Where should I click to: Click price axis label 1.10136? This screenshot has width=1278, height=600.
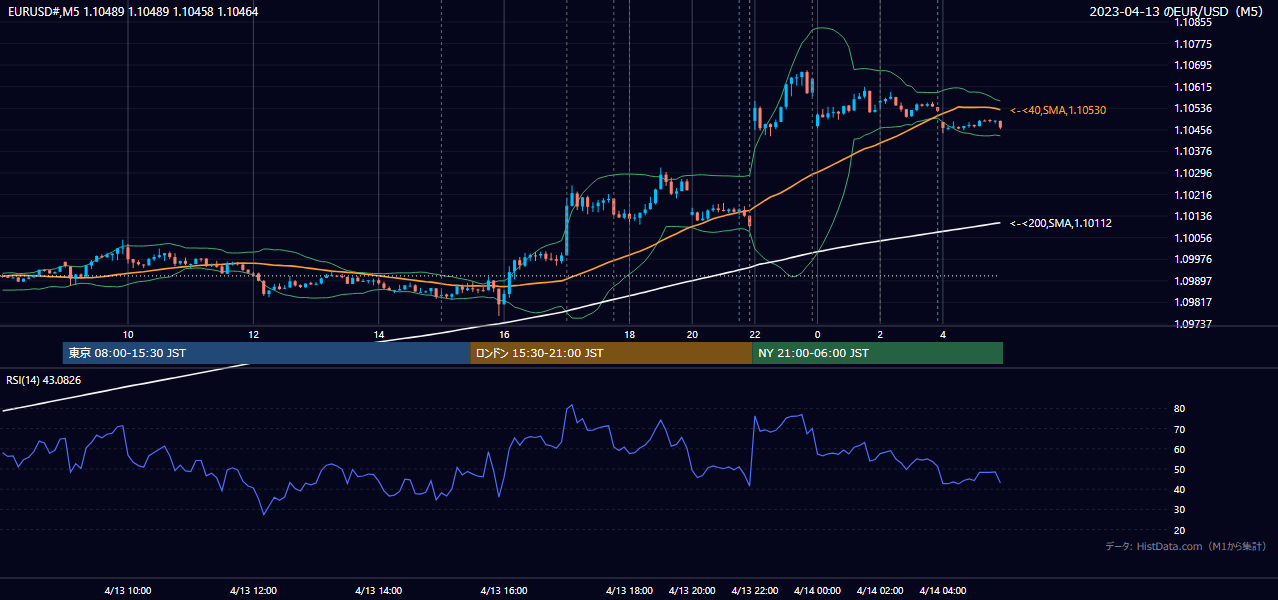click(1192, 216)
